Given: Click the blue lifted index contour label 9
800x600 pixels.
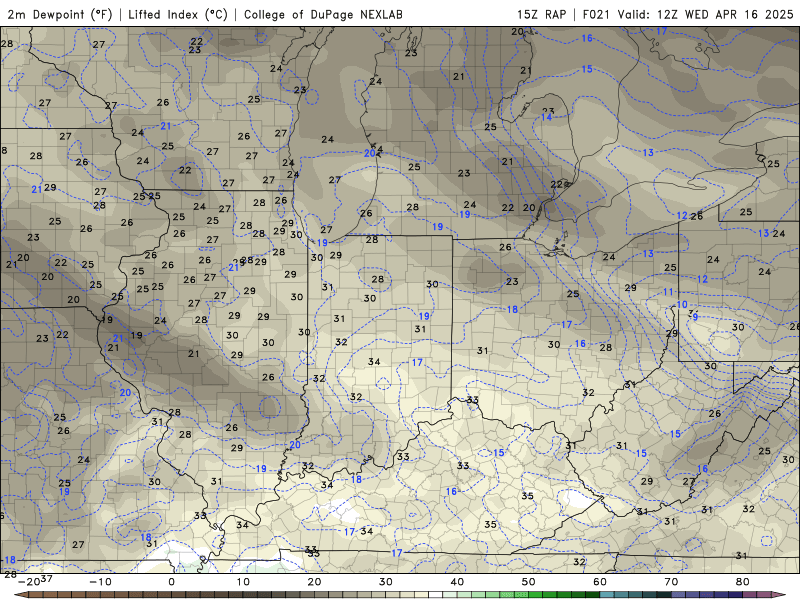Looking at the screenshot, I should click(695, 317).
